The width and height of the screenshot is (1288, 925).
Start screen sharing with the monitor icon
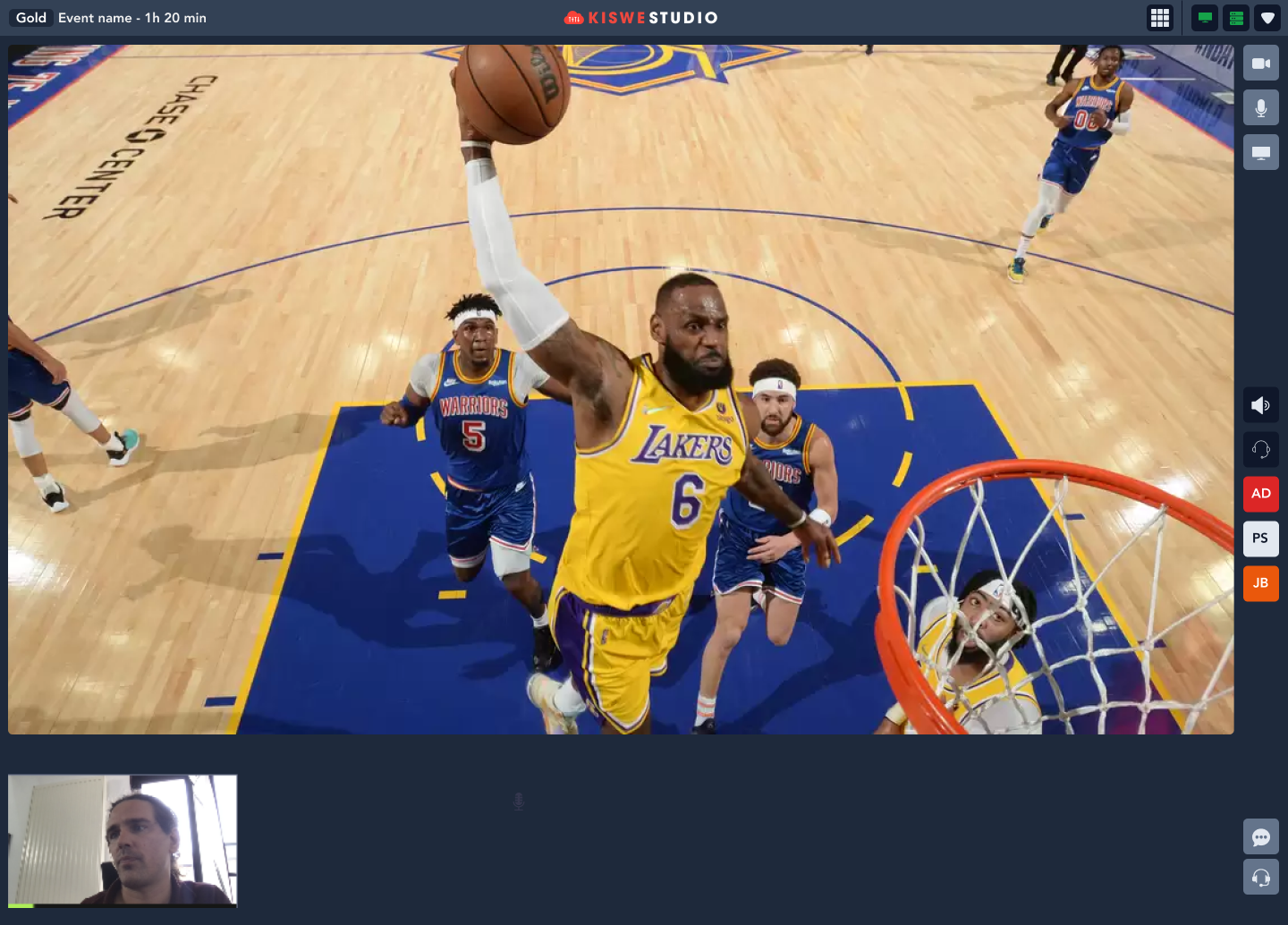tap(1261, 153)
